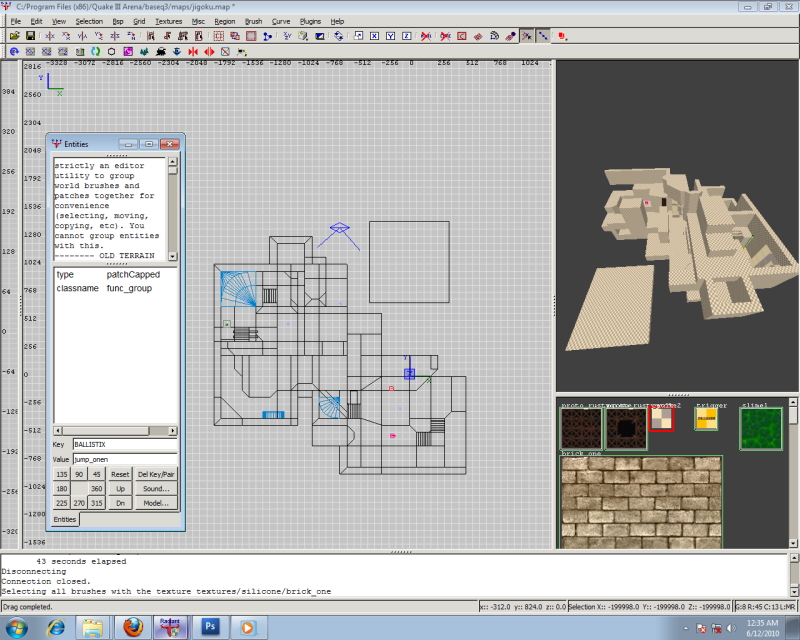Click the Value input field
800x640 pixels.
[125, 459]
